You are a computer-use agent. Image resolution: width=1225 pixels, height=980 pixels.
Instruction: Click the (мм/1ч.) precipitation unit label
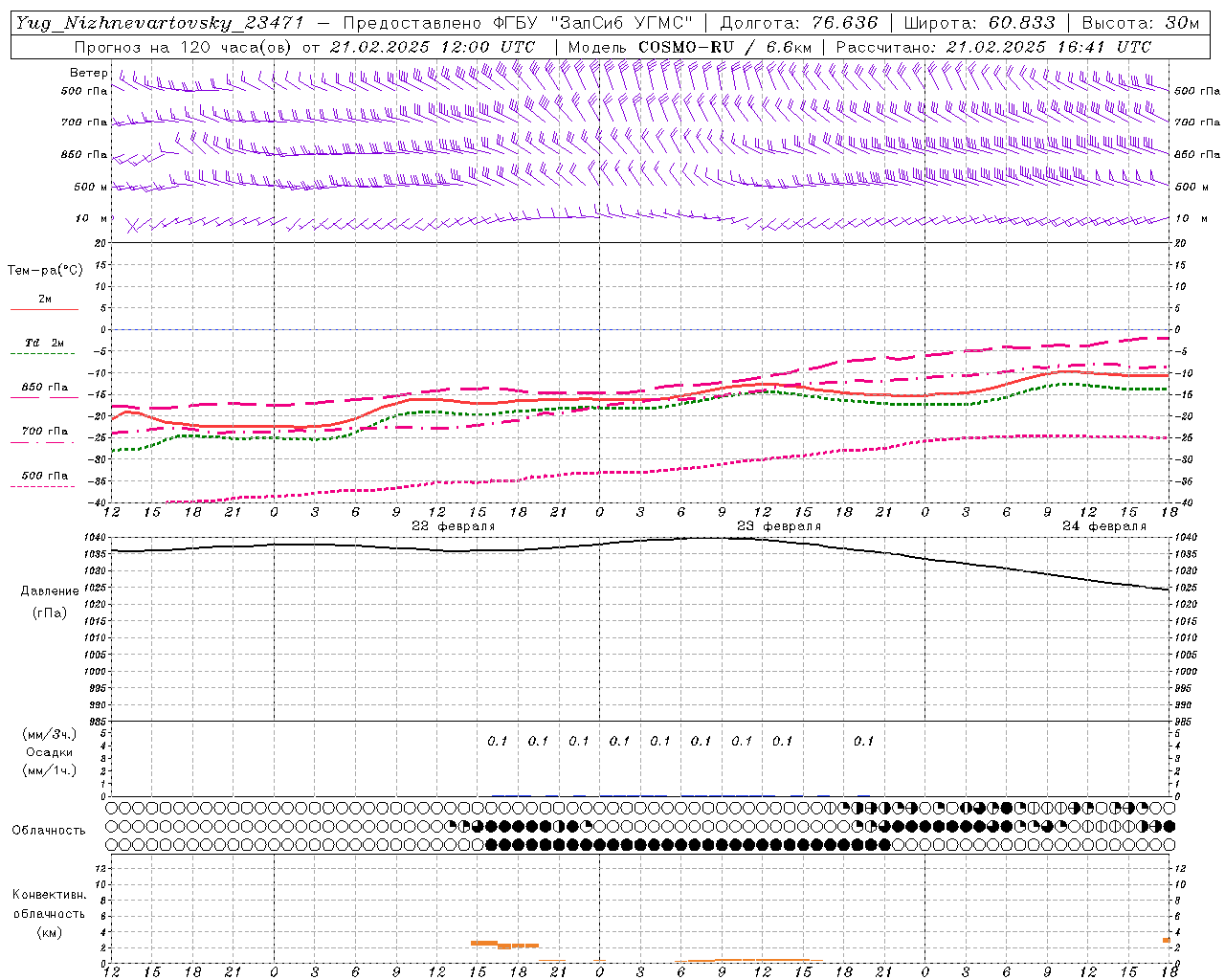pyautogui.click(x=49, y=770)
